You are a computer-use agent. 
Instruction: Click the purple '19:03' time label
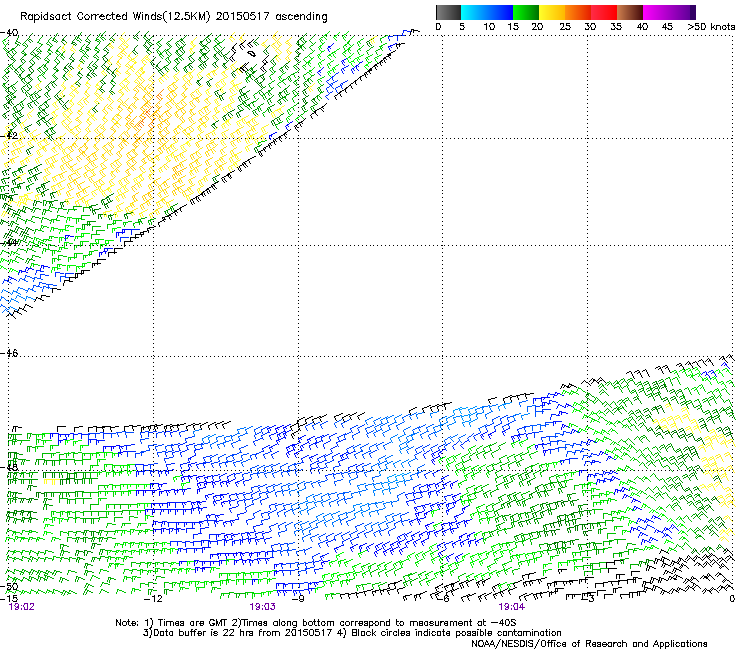coord(262,607)
